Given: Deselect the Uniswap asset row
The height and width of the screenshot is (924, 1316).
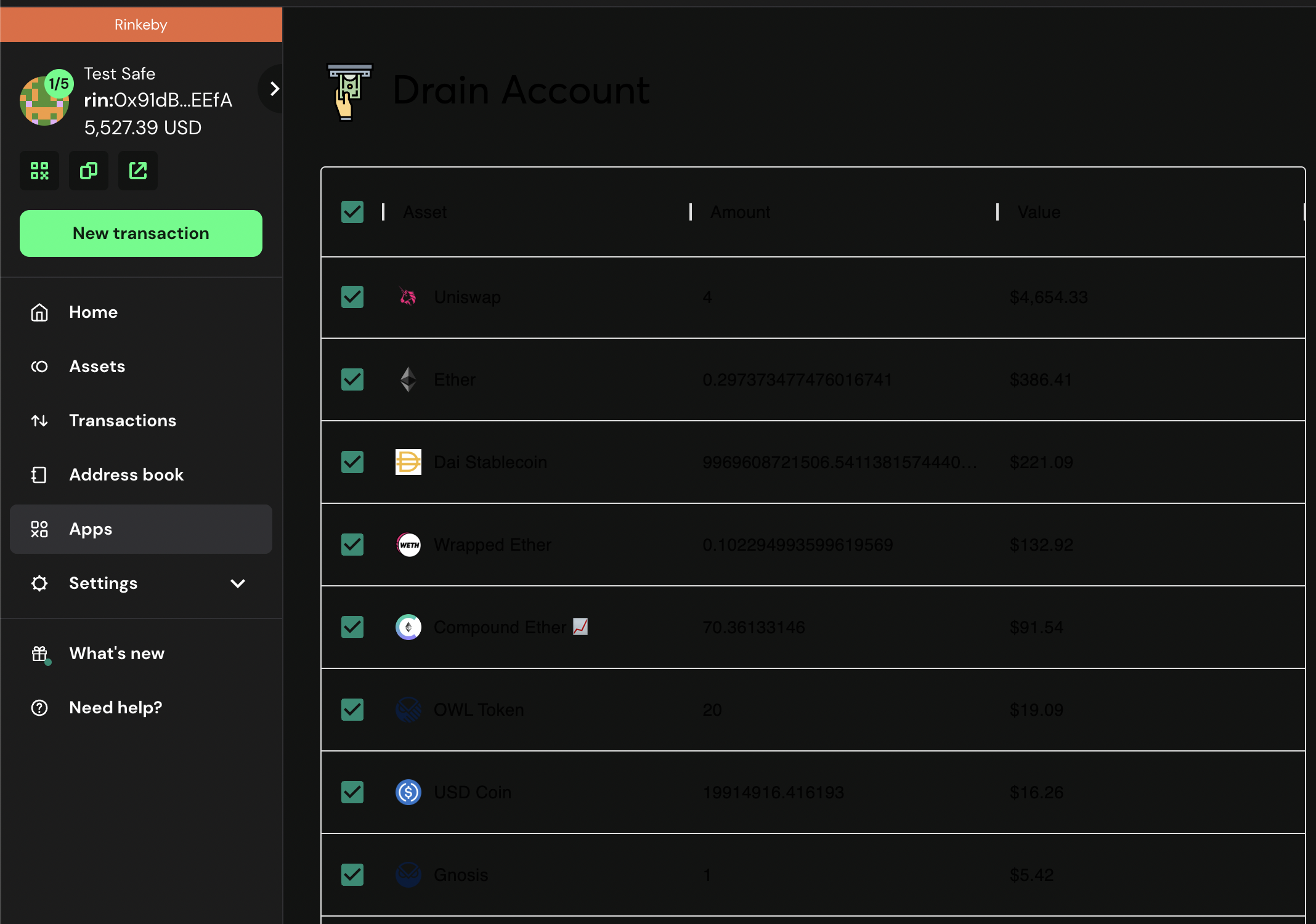Looking at the screenshot, I should [352, 297].
